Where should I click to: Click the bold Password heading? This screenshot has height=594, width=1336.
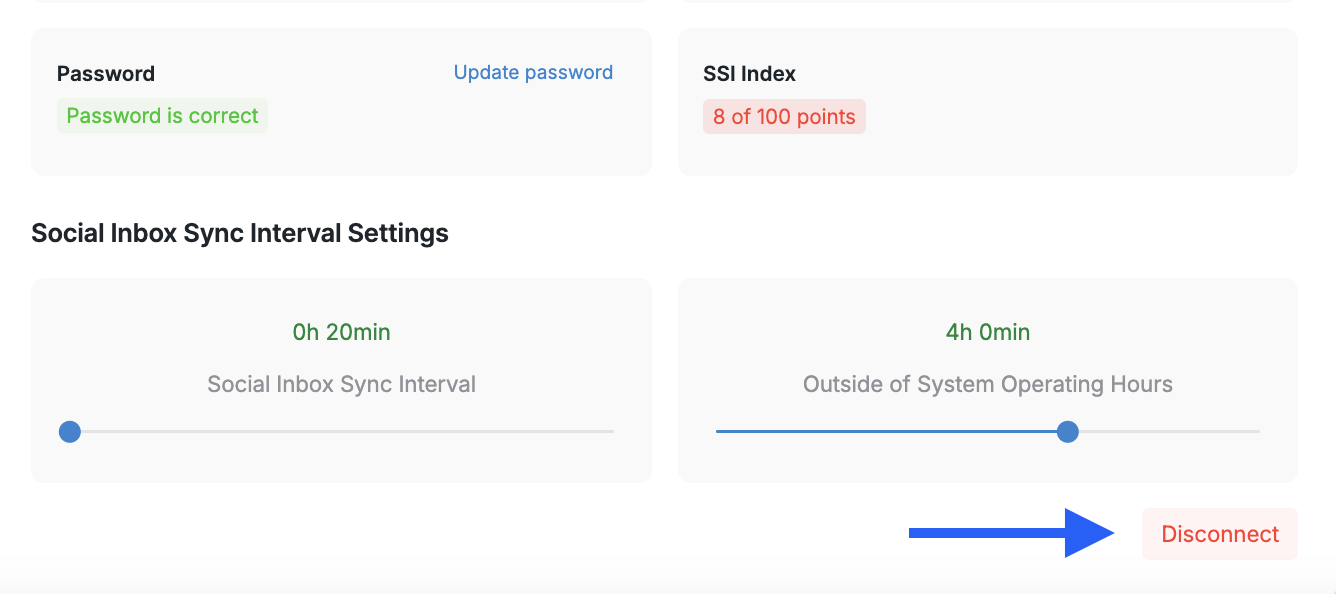tap(106, 74)
